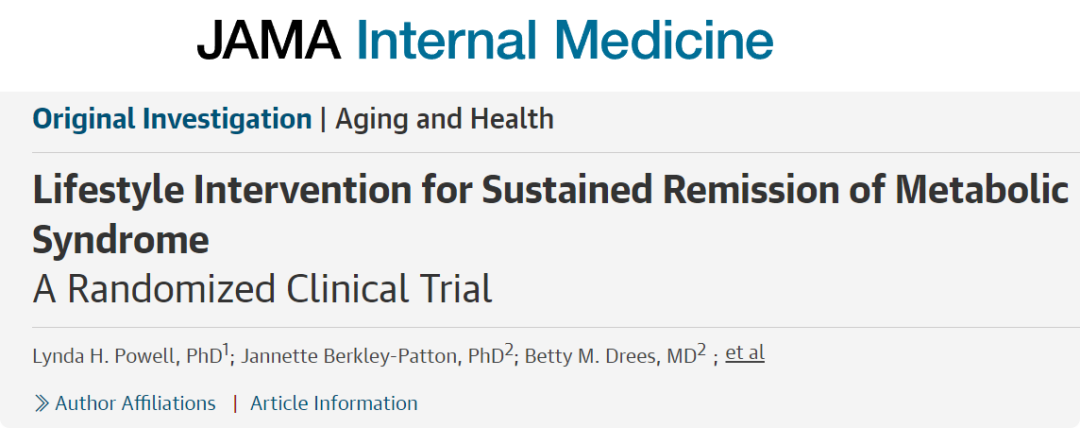Expand the Author Affiliations section
Viewport: 1080px width, 428px height.
(135, 404)
